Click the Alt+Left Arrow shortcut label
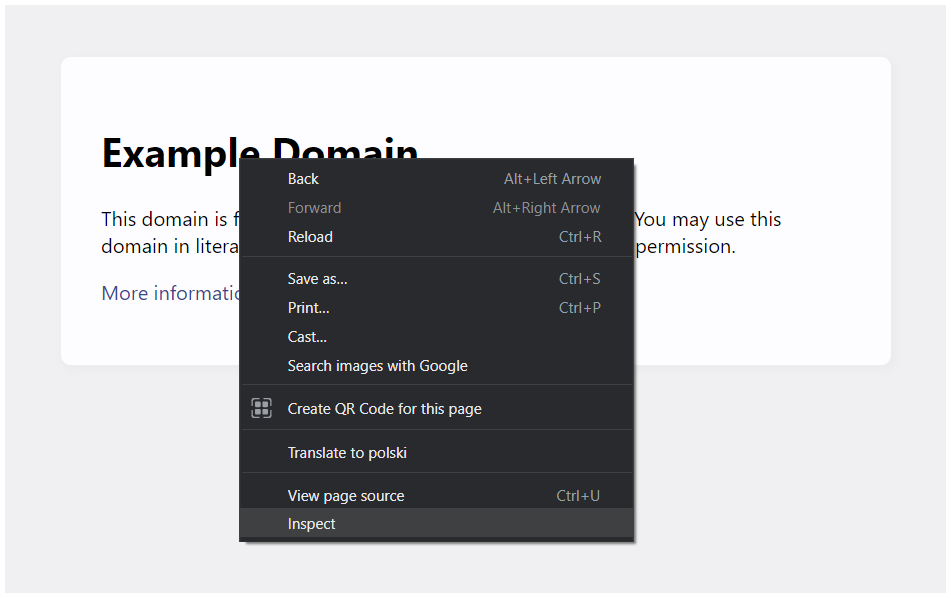The image size is (951, 598). (x=553, y=179)
